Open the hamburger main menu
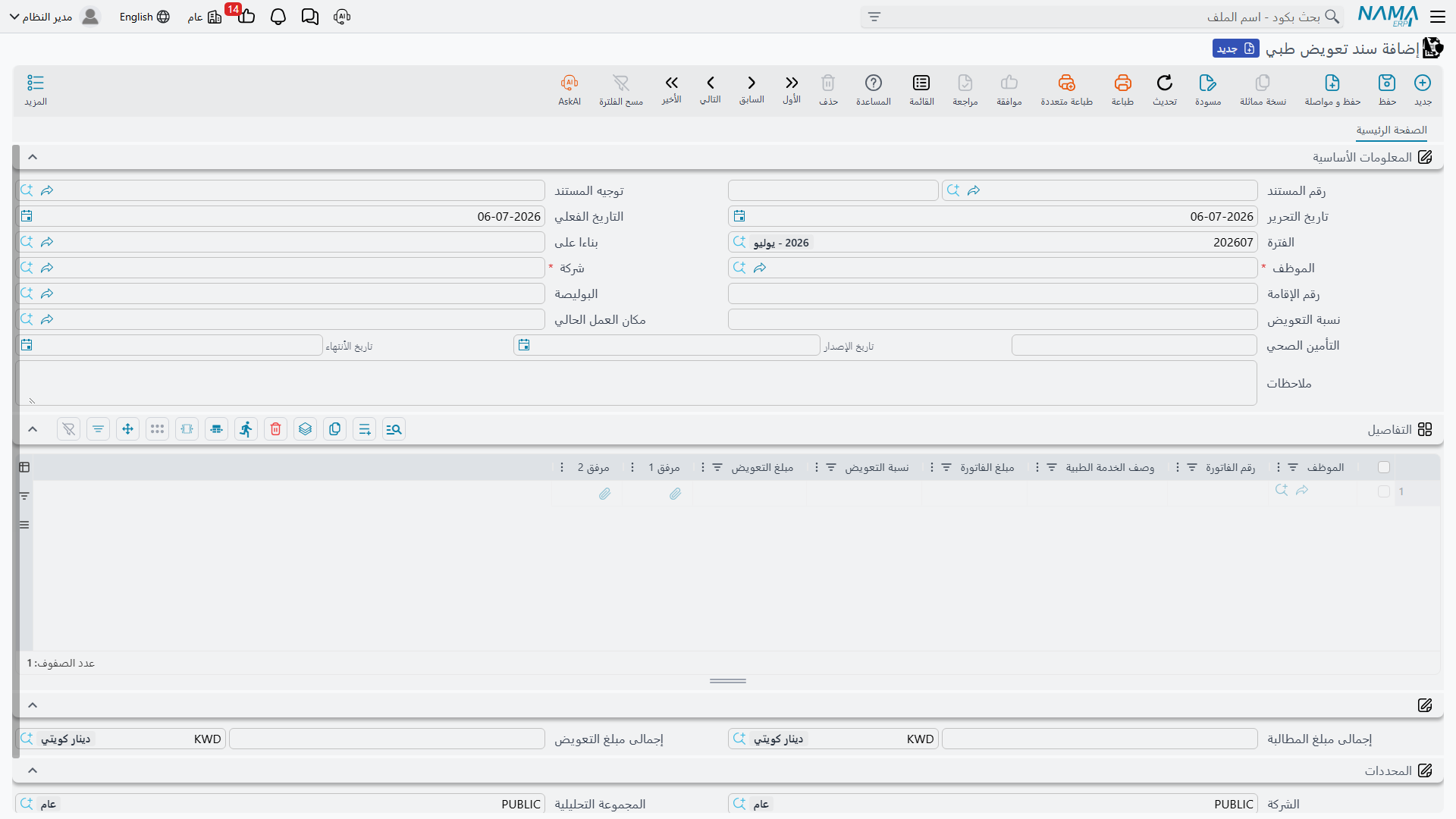 1438,17
